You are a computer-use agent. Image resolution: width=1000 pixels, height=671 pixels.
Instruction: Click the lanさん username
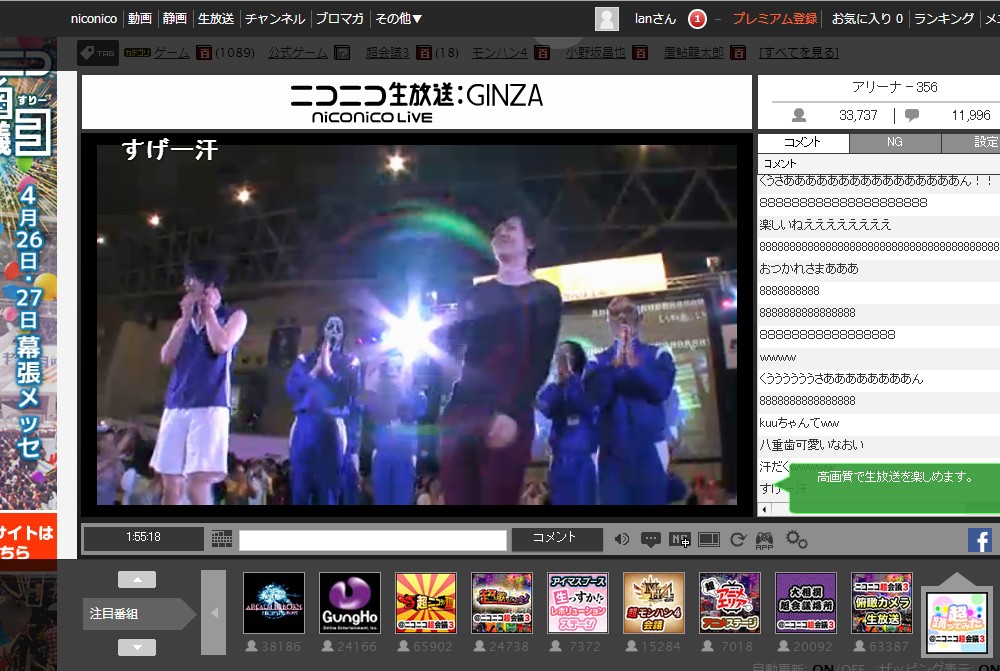[x=655, y=18]
